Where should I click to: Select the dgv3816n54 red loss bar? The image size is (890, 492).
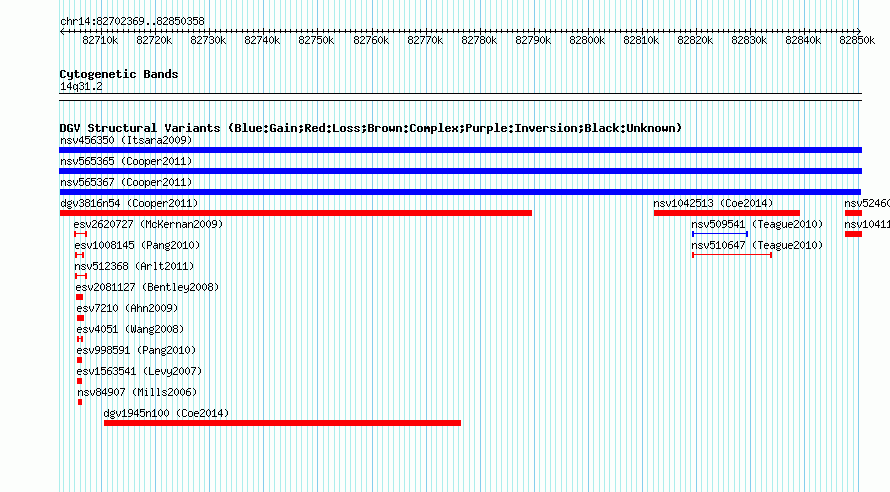[x=296, y=213]
